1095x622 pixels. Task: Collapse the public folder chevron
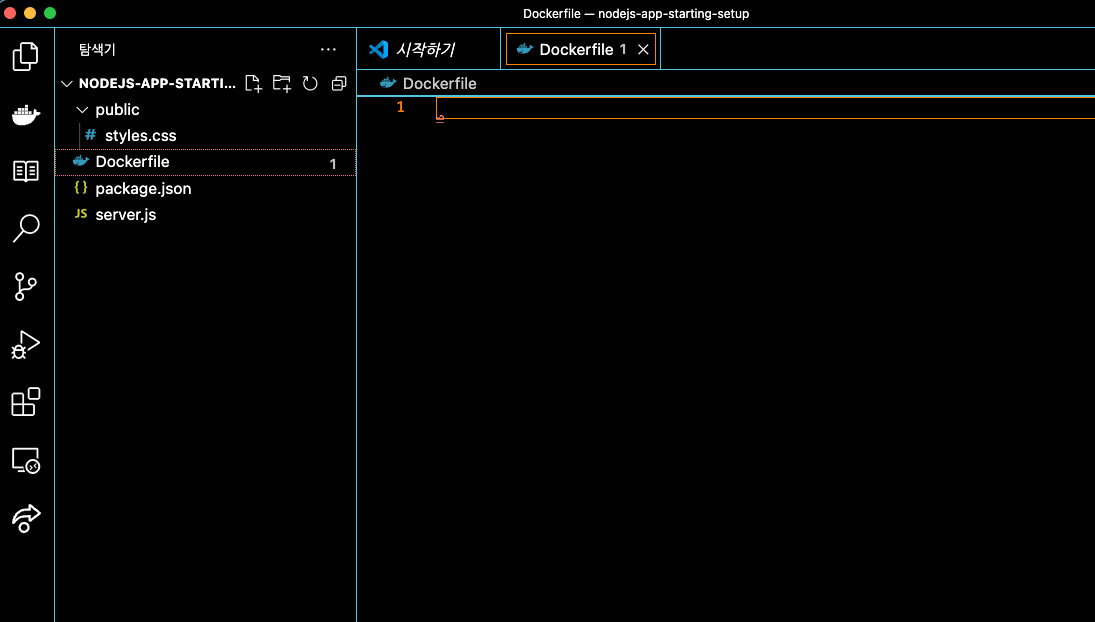click(x=82, y=110)
